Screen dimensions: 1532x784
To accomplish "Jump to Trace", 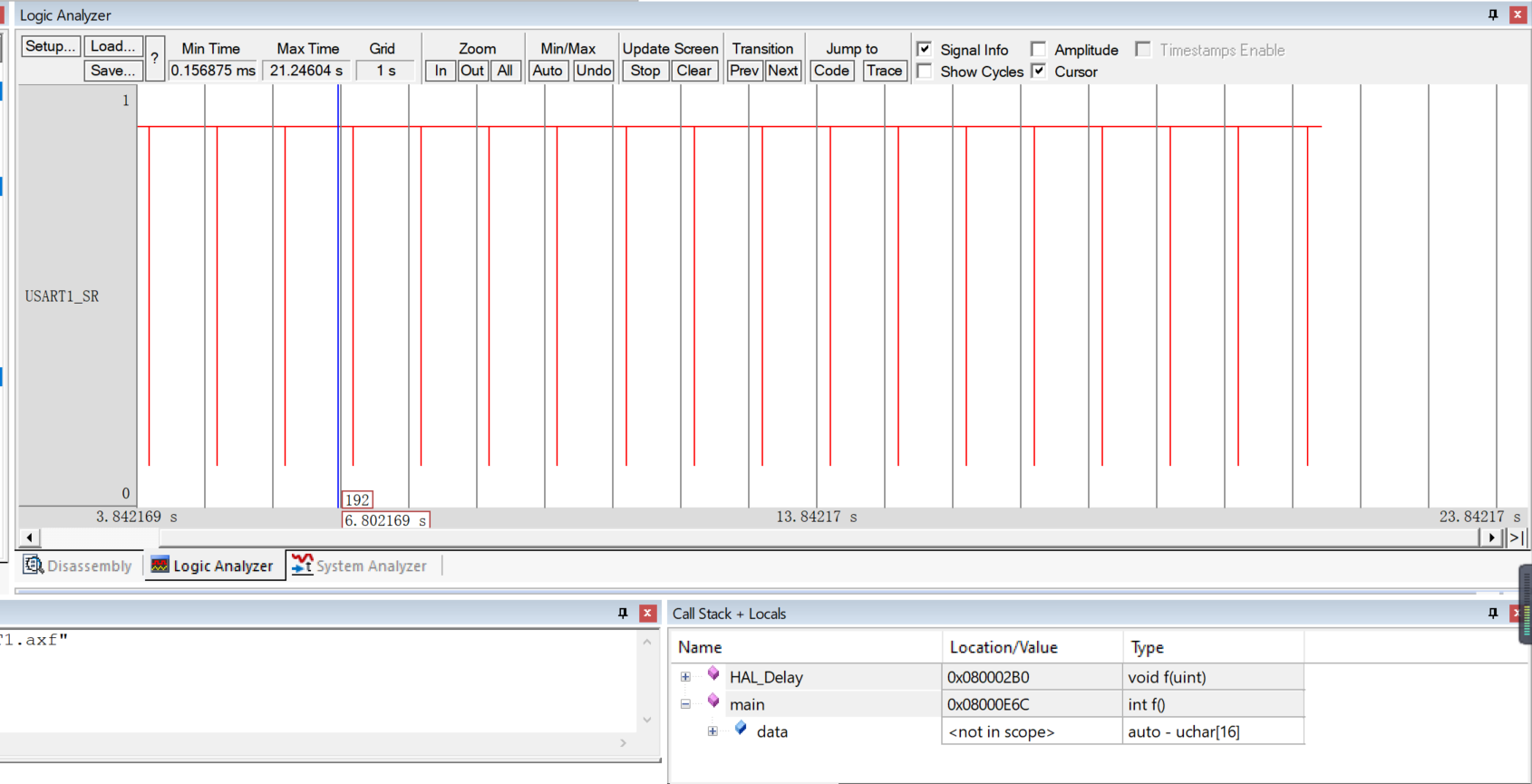I will pyautogui.click(x=885, y=71).
